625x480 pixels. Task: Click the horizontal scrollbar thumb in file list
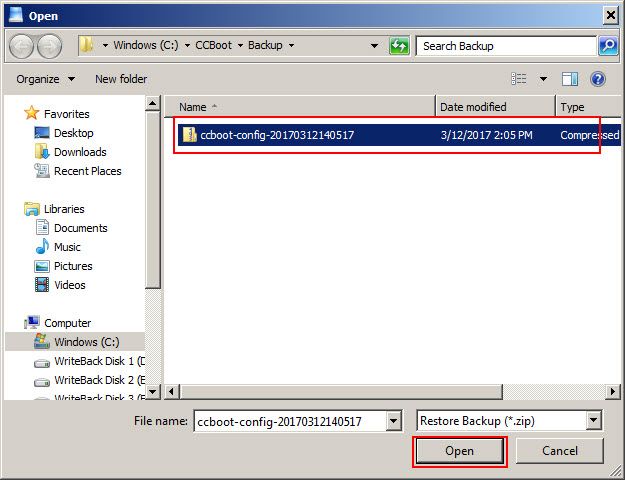point(341,391)
